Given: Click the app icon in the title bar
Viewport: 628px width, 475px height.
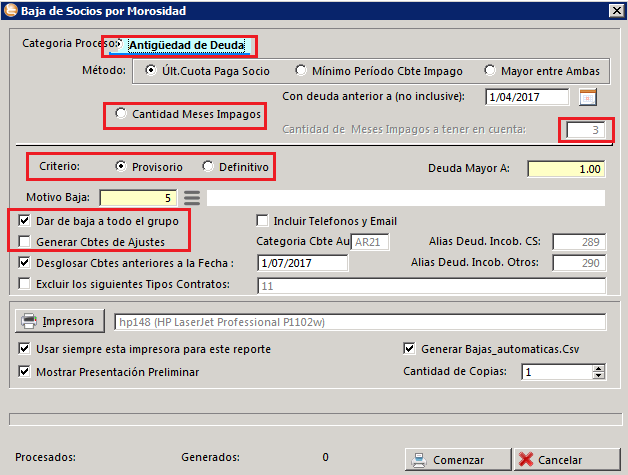Looking at the screenshot, I should (10, 11).
